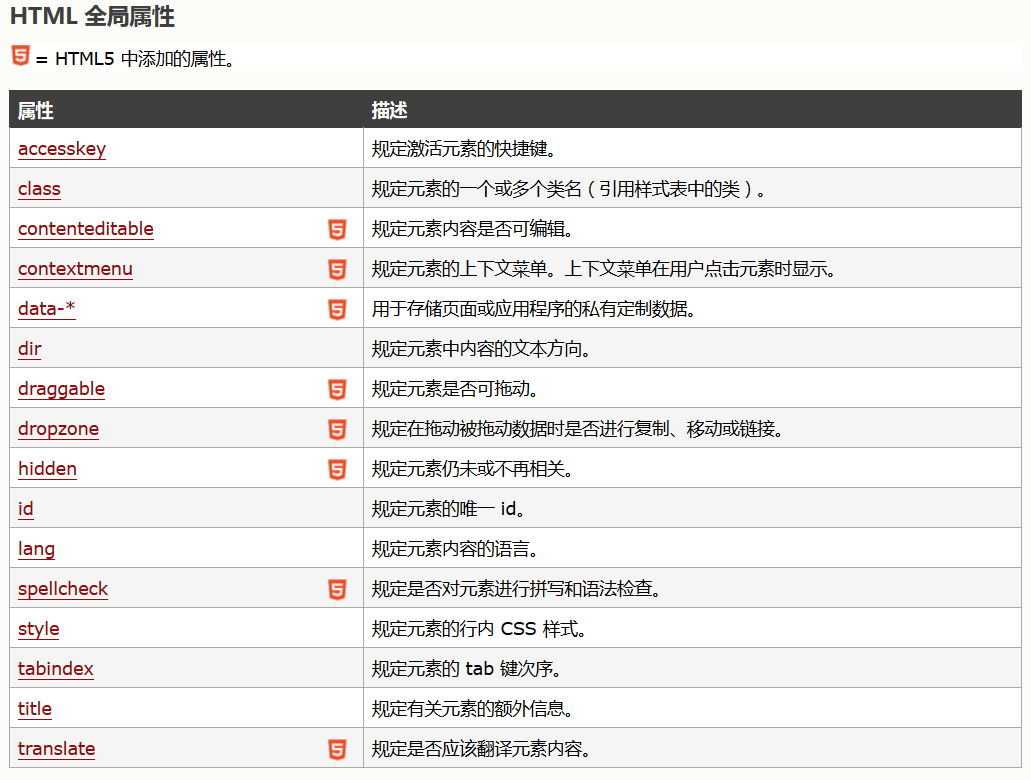Click description 规定元素的 tab 键次序

click(467, 669)
